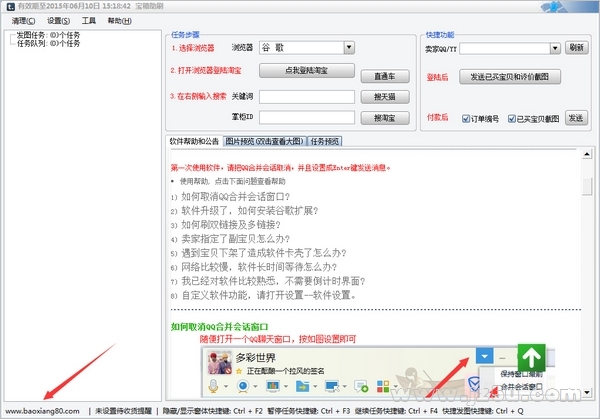Image resolution: width=600 pixels, height=419 pixels.
Task: Click the microphone voice-call icon in QQ illustration
Action: [x=214, y=386]
